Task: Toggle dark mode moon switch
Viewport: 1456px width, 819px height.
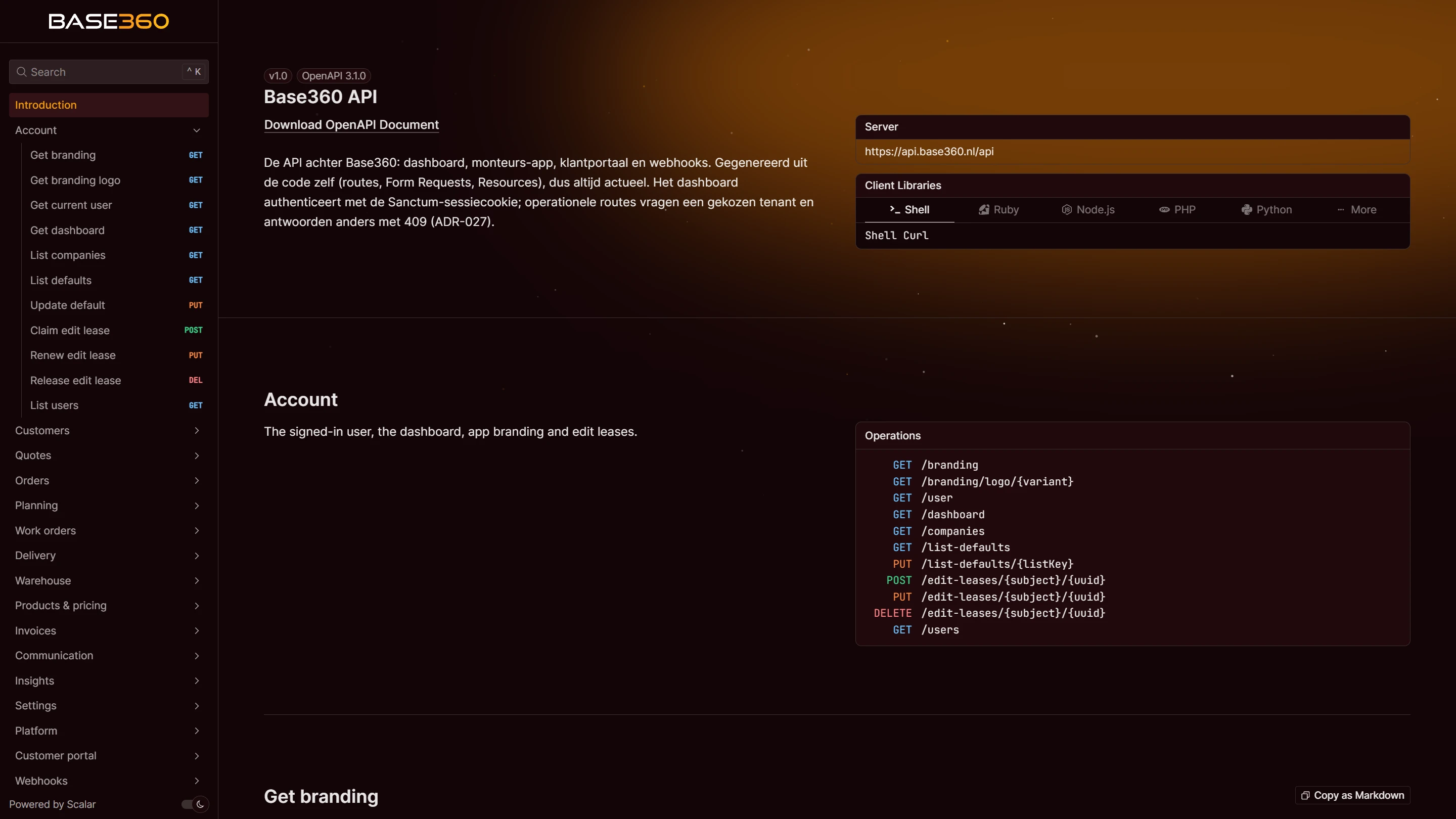Action: (195, 804)
